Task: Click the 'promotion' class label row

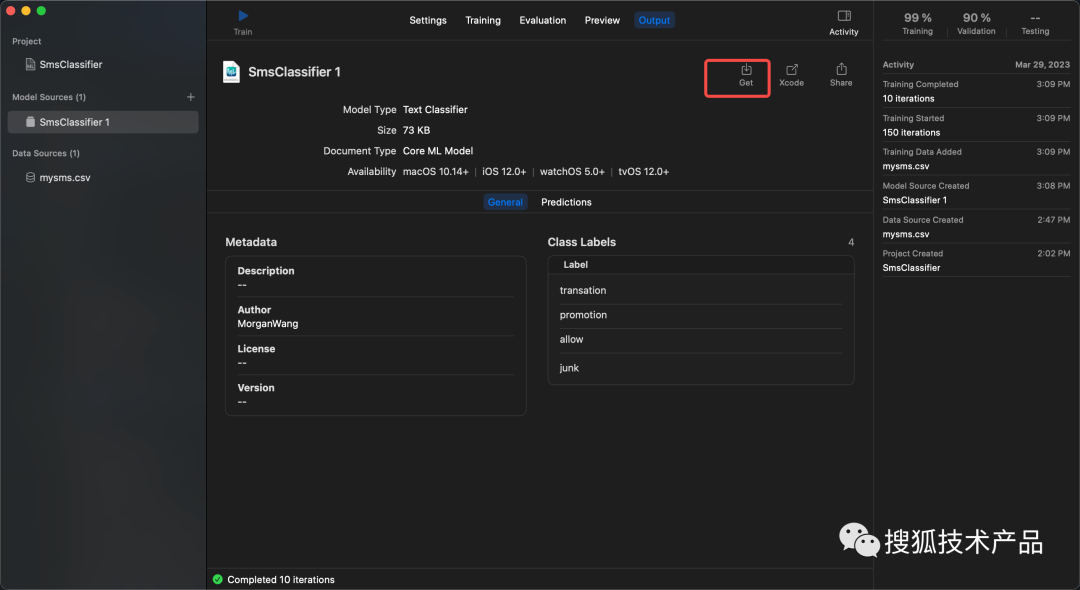Action: pyautogui.click(x=701, y=315)
